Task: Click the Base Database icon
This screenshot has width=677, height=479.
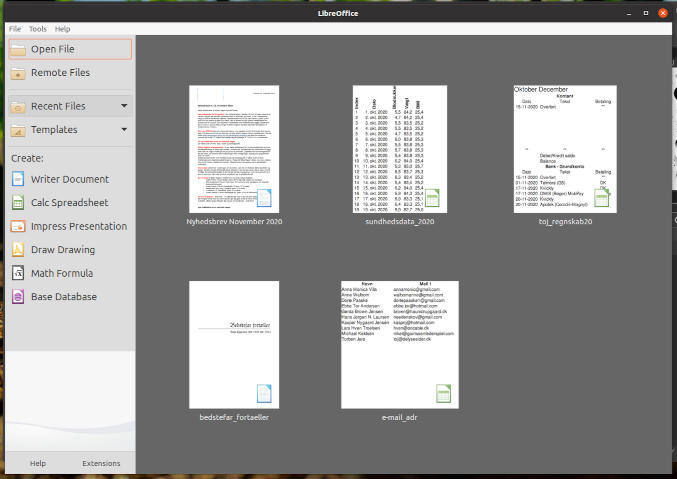Action: [x=18, y=297]
